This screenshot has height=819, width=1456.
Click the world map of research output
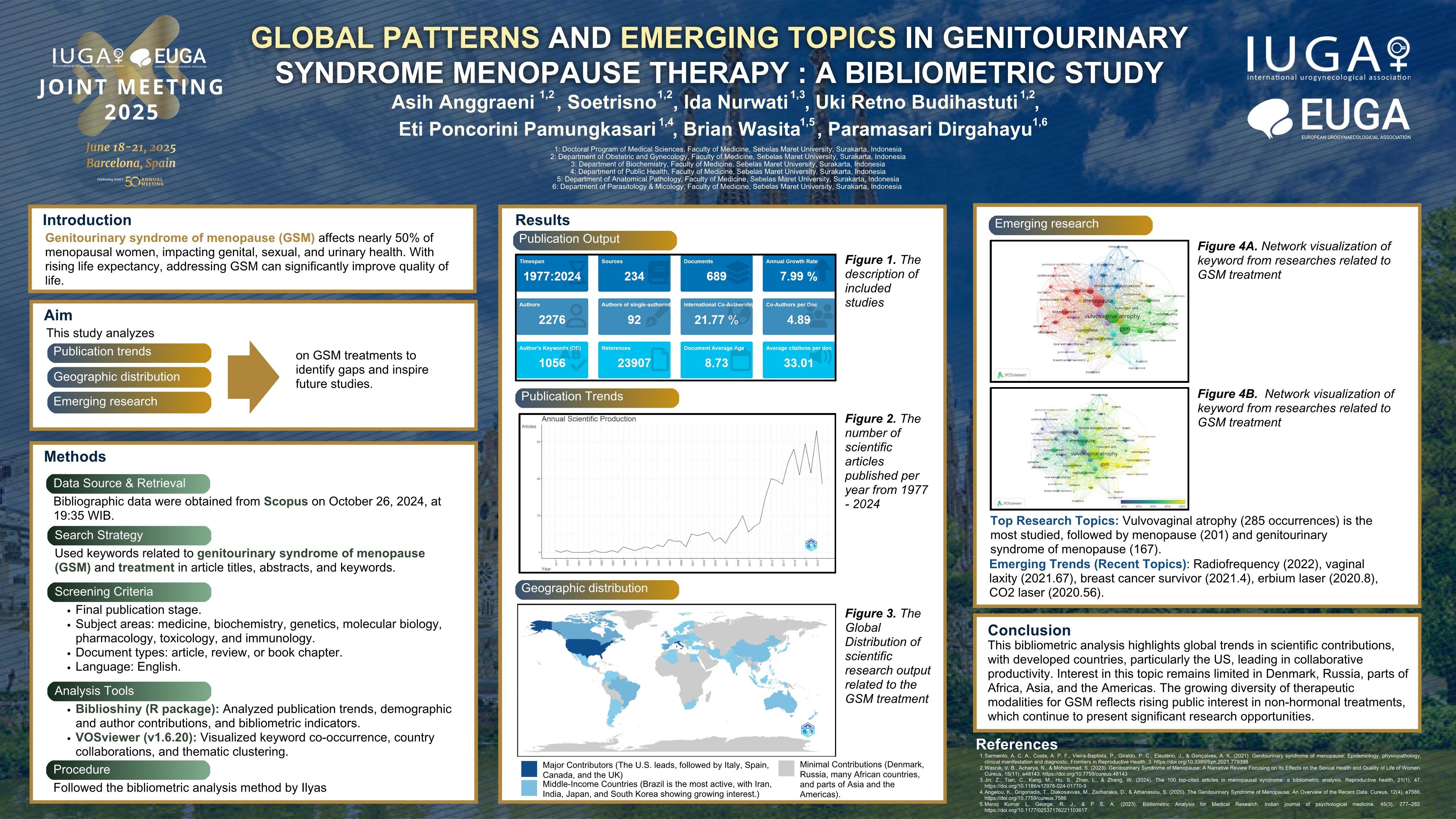click(676, 680)
